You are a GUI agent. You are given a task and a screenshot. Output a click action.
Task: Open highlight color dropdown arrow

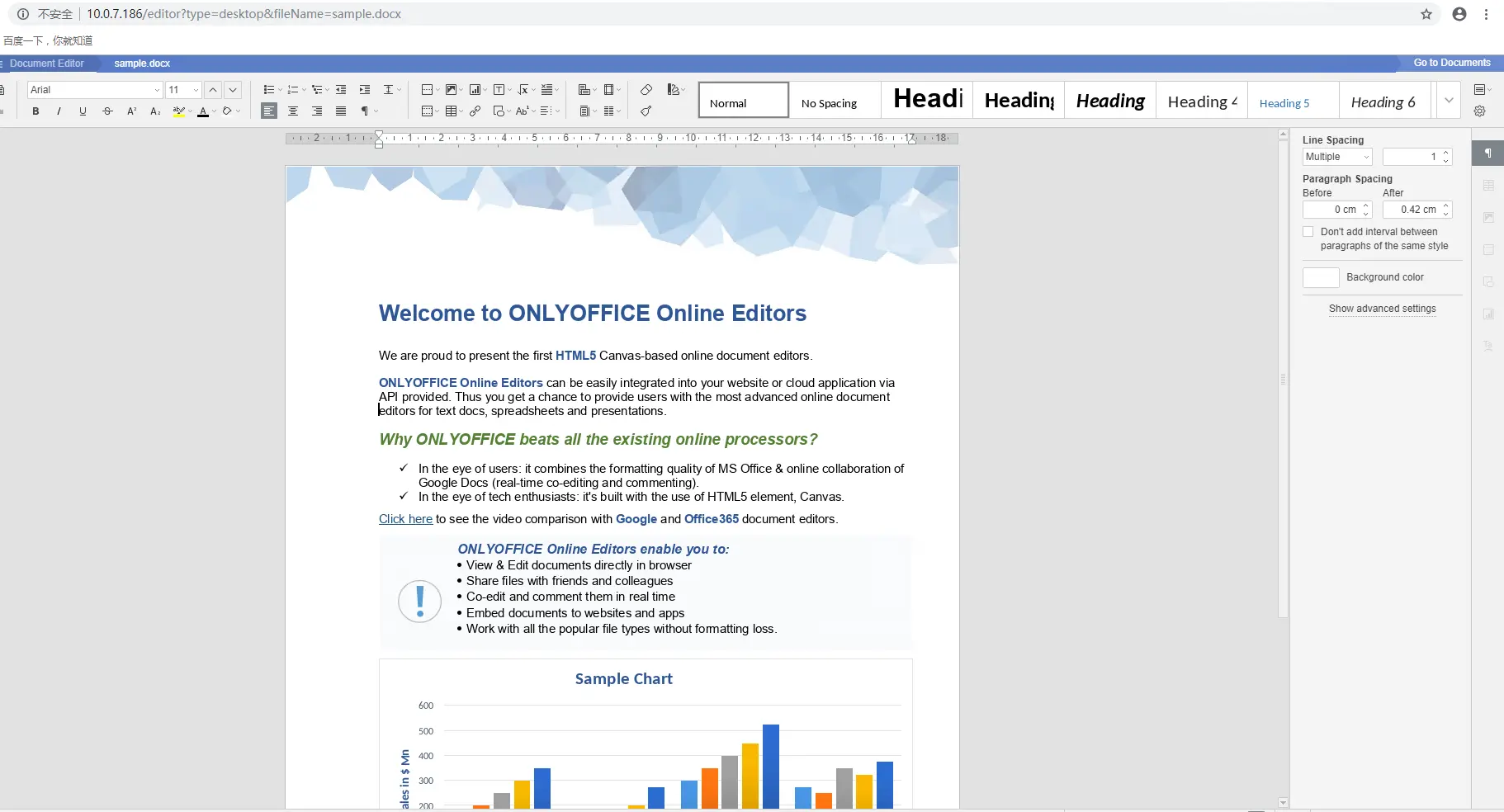point(190,111)
